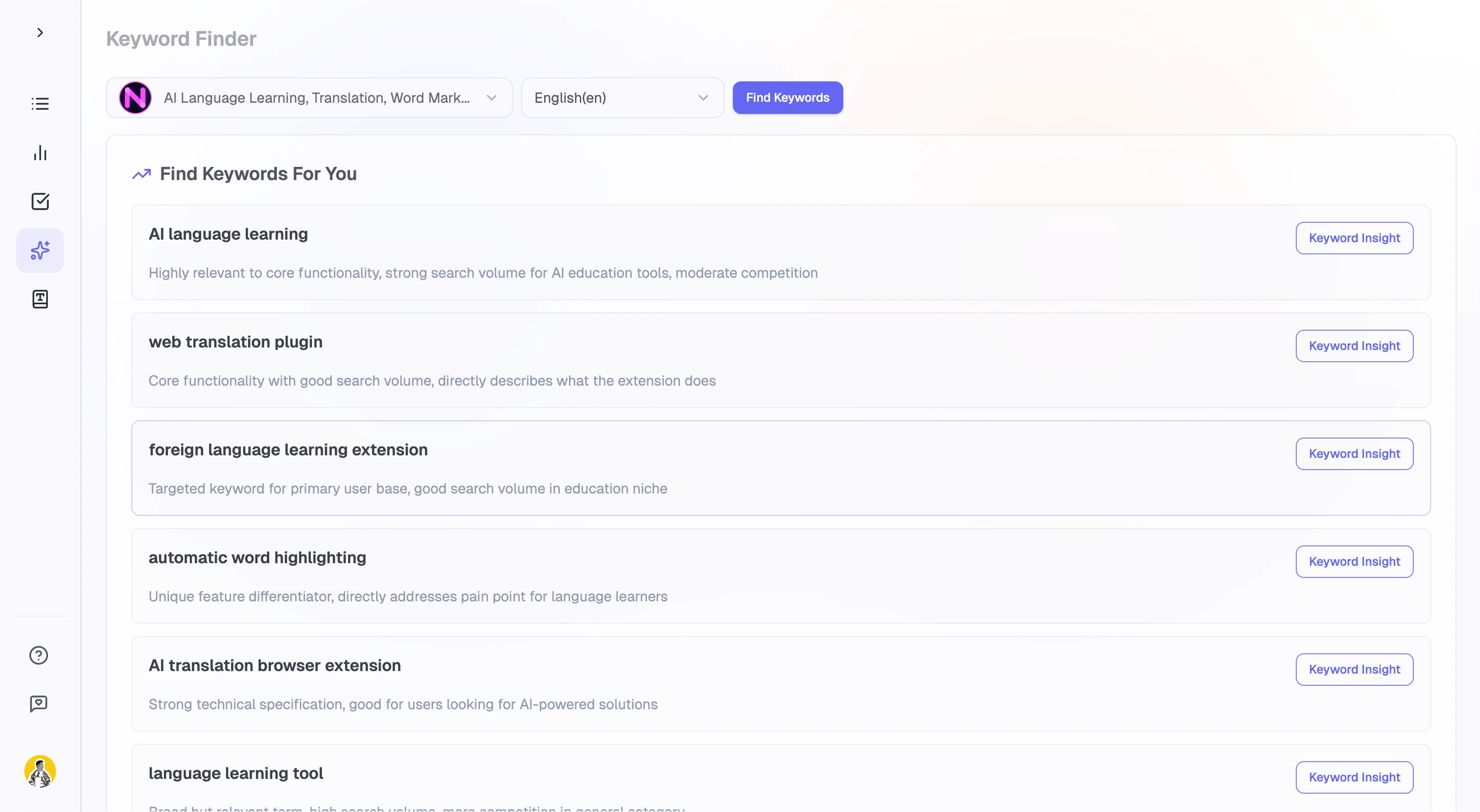Click the user avatar at bottom left
Image resolution: width=1480 pixels, height=812 pixels.
(x=40, y=771)
